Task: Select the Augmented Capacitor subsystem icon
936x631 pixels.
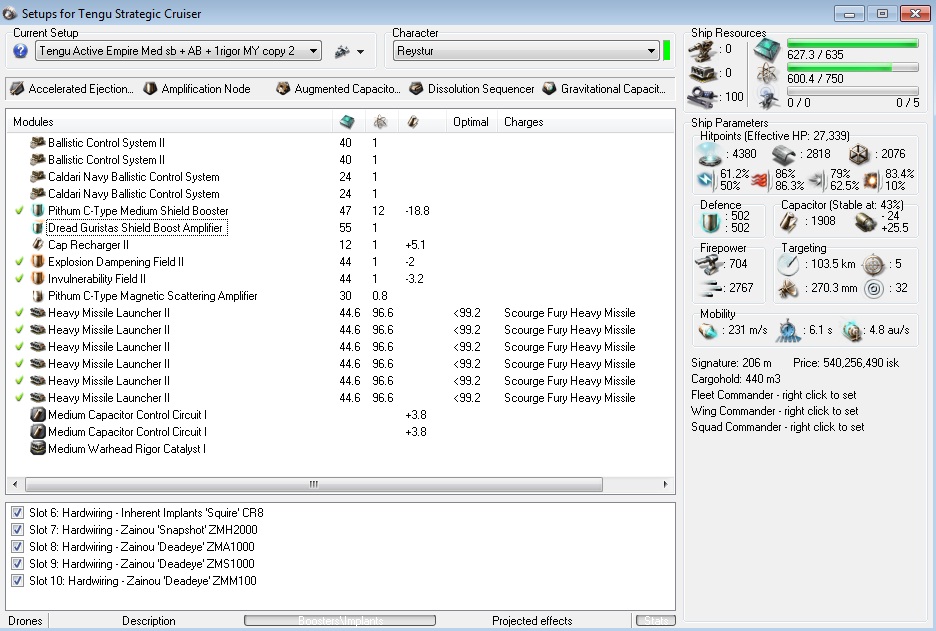Action: tap(283, 89)
